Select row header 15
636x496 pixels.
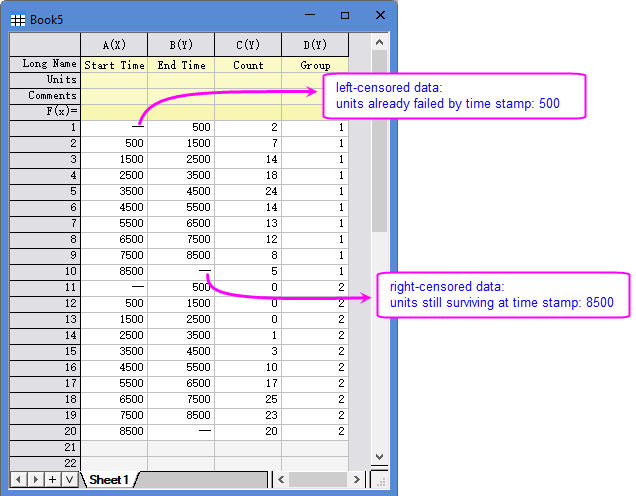click(45, 352)
